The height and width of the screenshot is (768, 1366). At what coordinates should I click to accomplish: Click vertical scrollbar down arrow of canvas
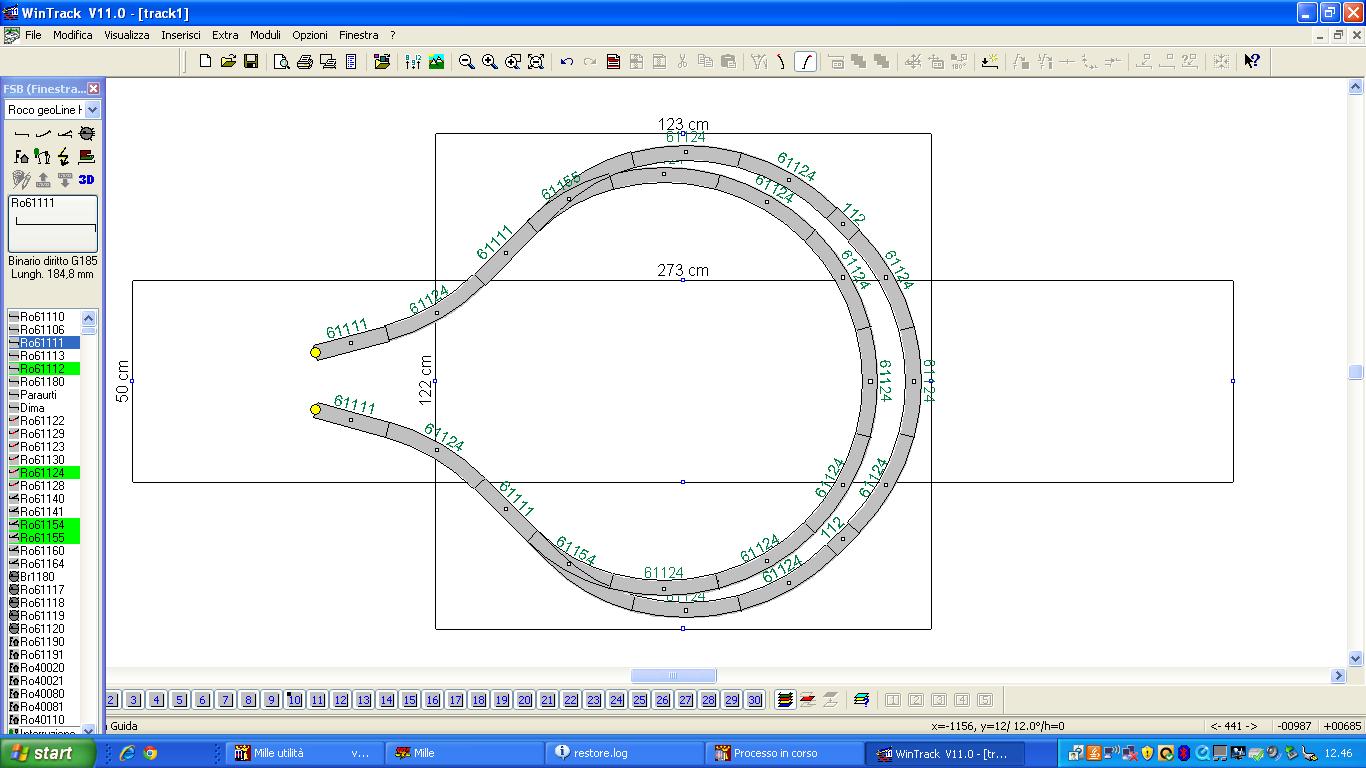point(1356,659)
